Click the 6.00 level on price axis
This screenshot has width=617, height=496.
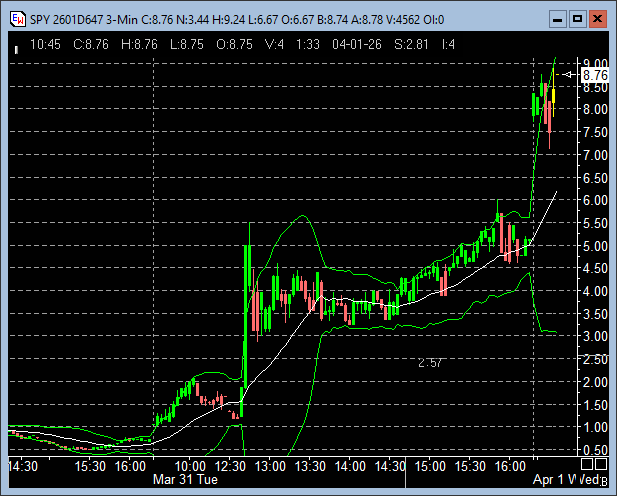click(x=595, y=200)
